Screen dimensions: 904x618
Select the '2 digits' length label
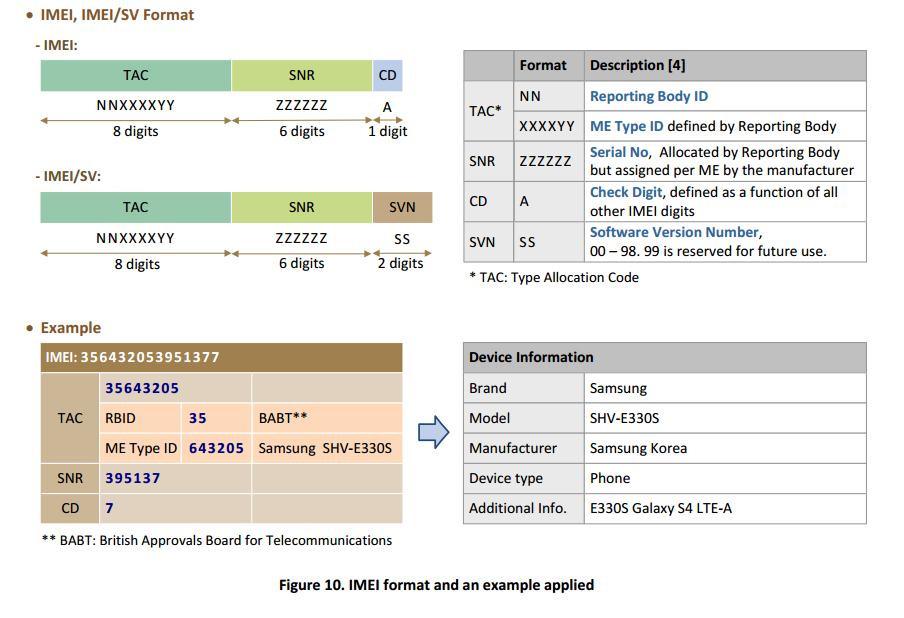click(x=401, y=263)
